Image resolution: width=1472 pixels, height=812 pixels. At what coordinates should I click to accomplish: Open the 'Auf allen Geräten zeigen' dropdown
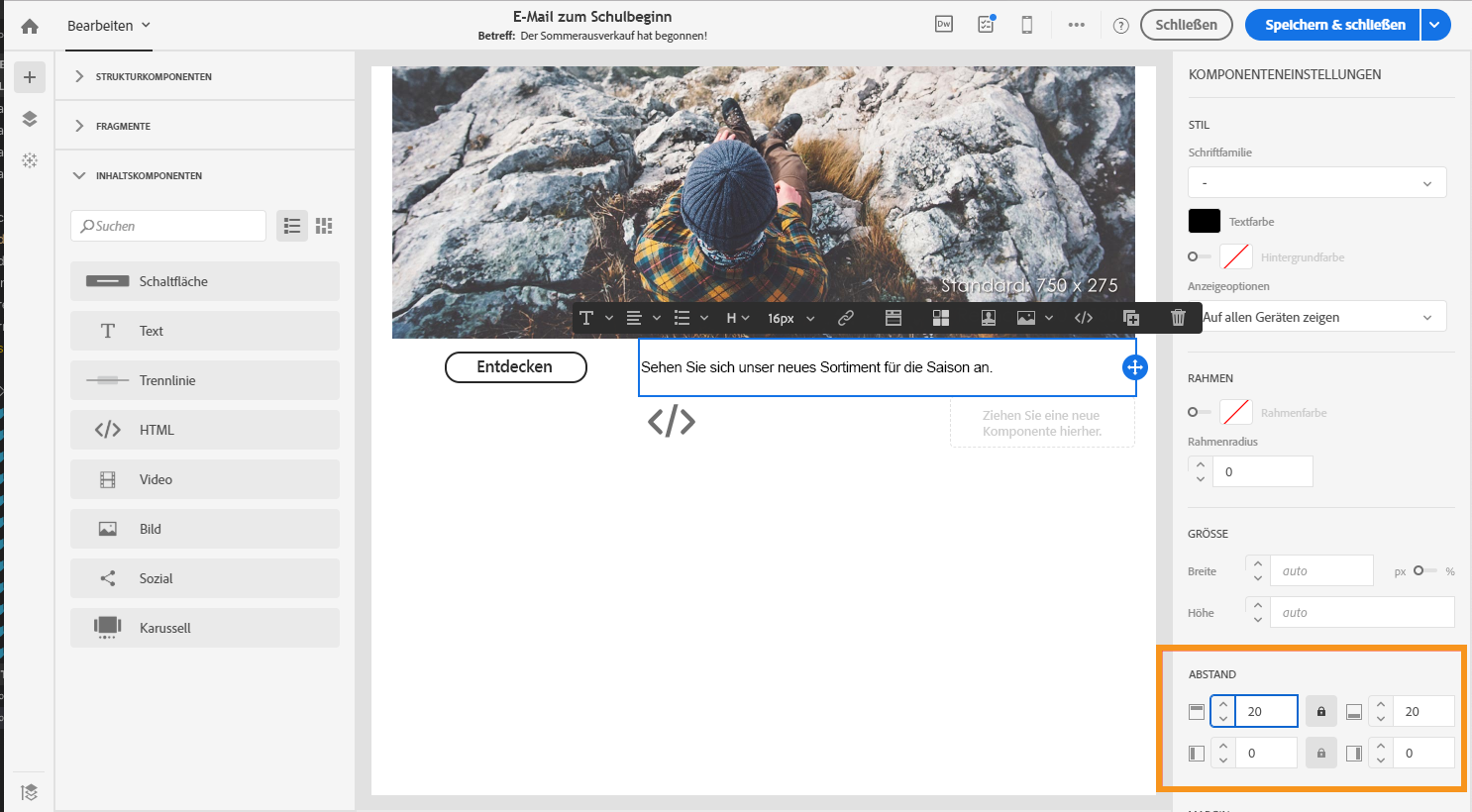point(1324,317)
